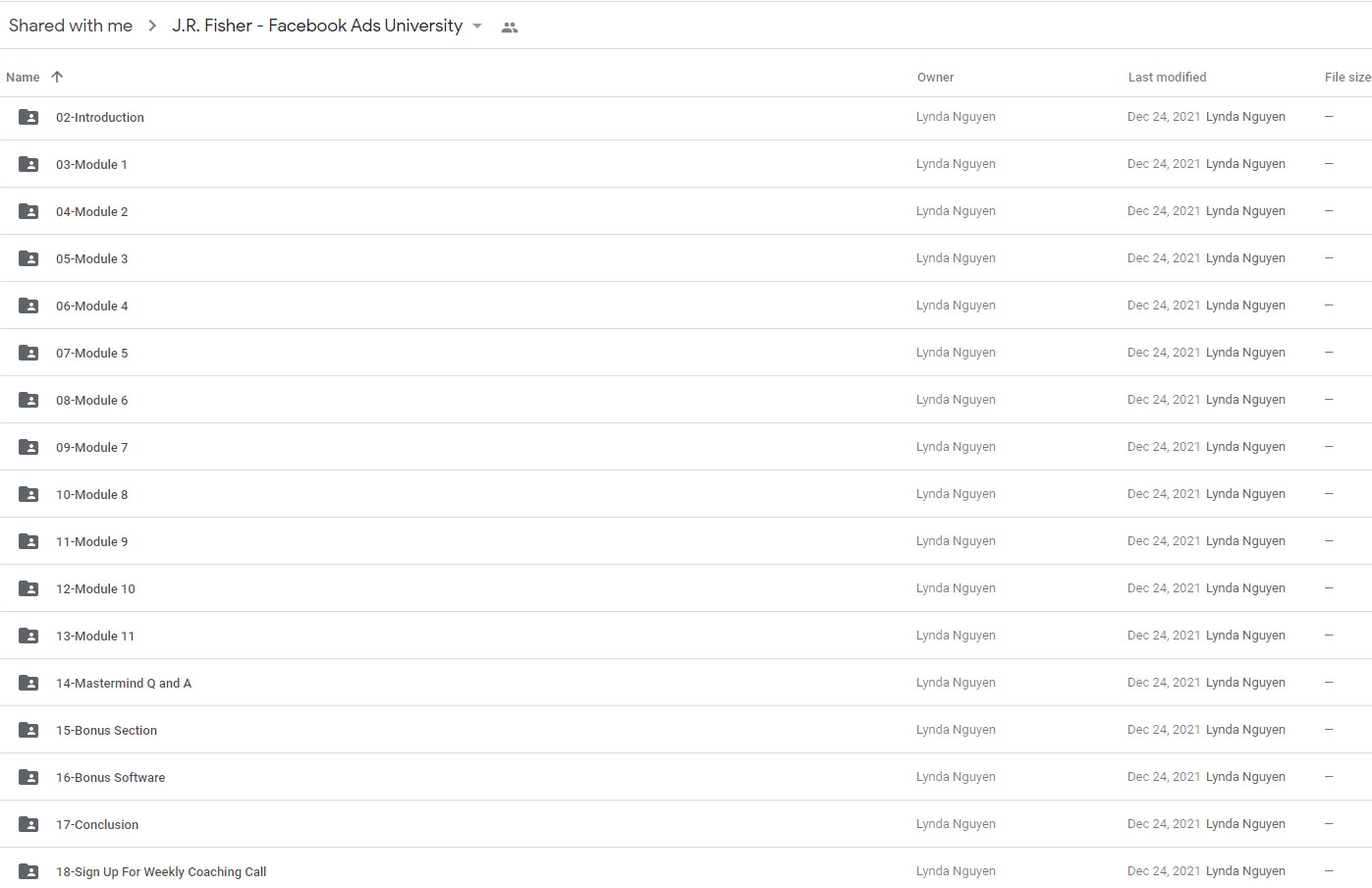The width and height of the screenshot is (1372, 888).
Task: Sort by the Name column header
Action: [x=23, y=77]
